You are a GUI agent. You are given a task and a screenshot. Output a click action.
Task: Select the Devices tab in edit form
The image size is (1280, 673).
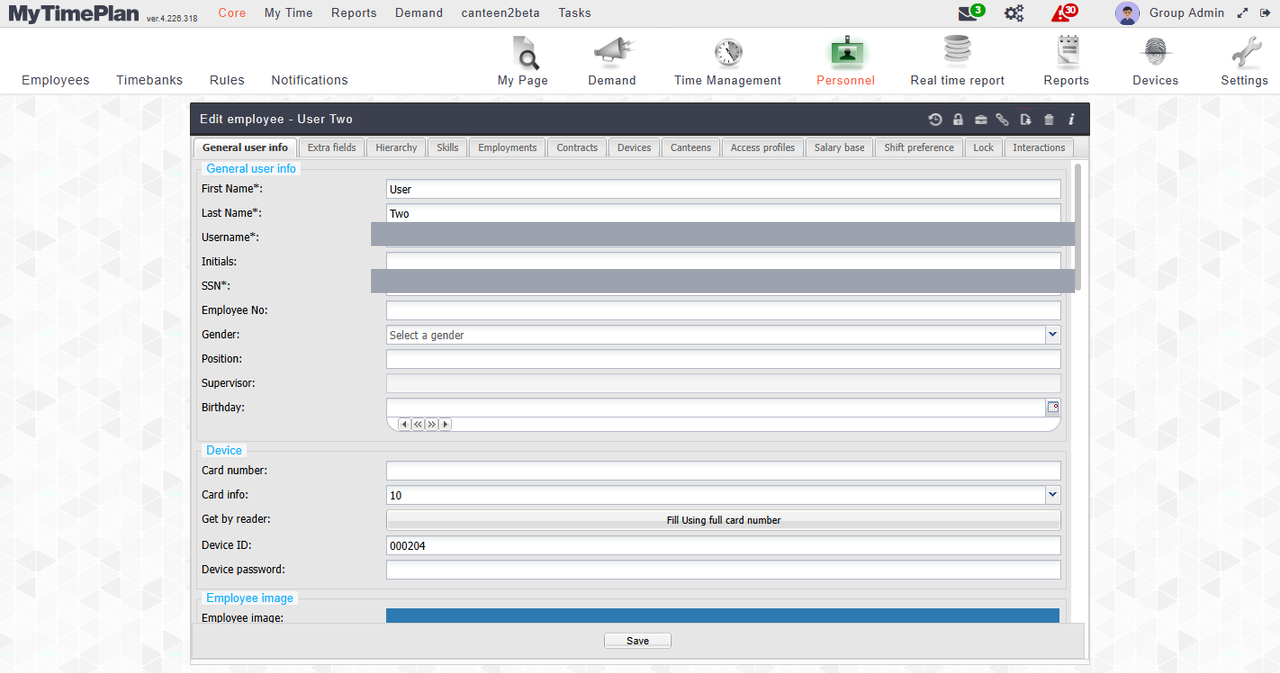pos(634,148)
